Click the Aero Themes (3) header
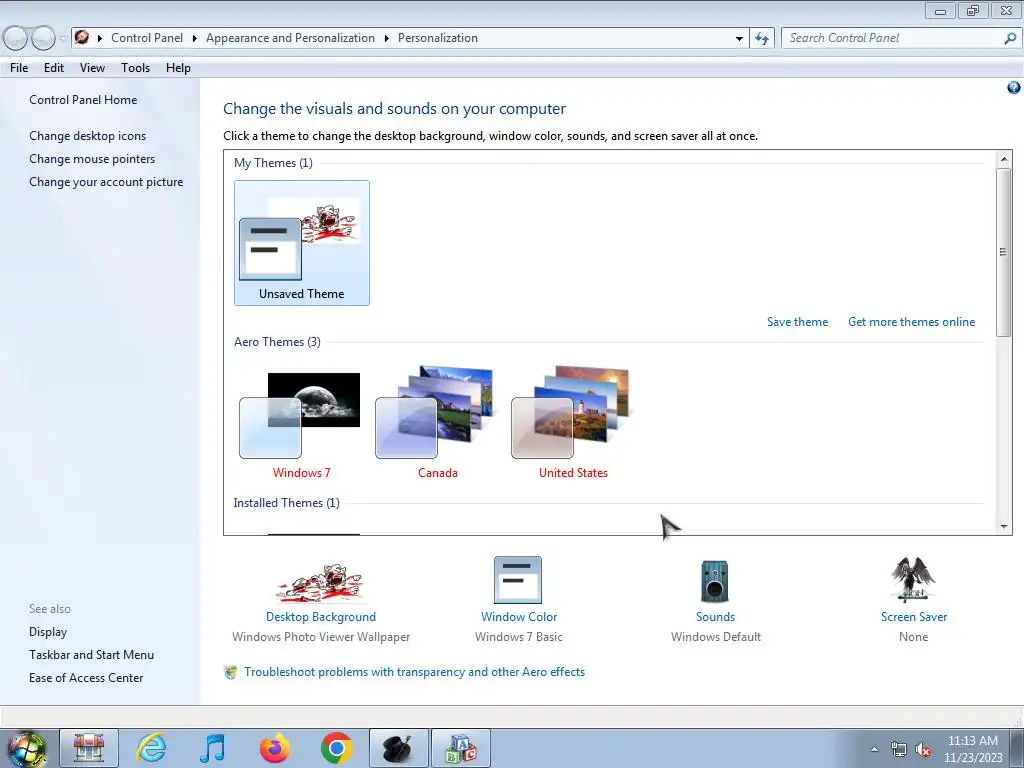The height and width of the screenshot is (768, 1024). point(277,342)
